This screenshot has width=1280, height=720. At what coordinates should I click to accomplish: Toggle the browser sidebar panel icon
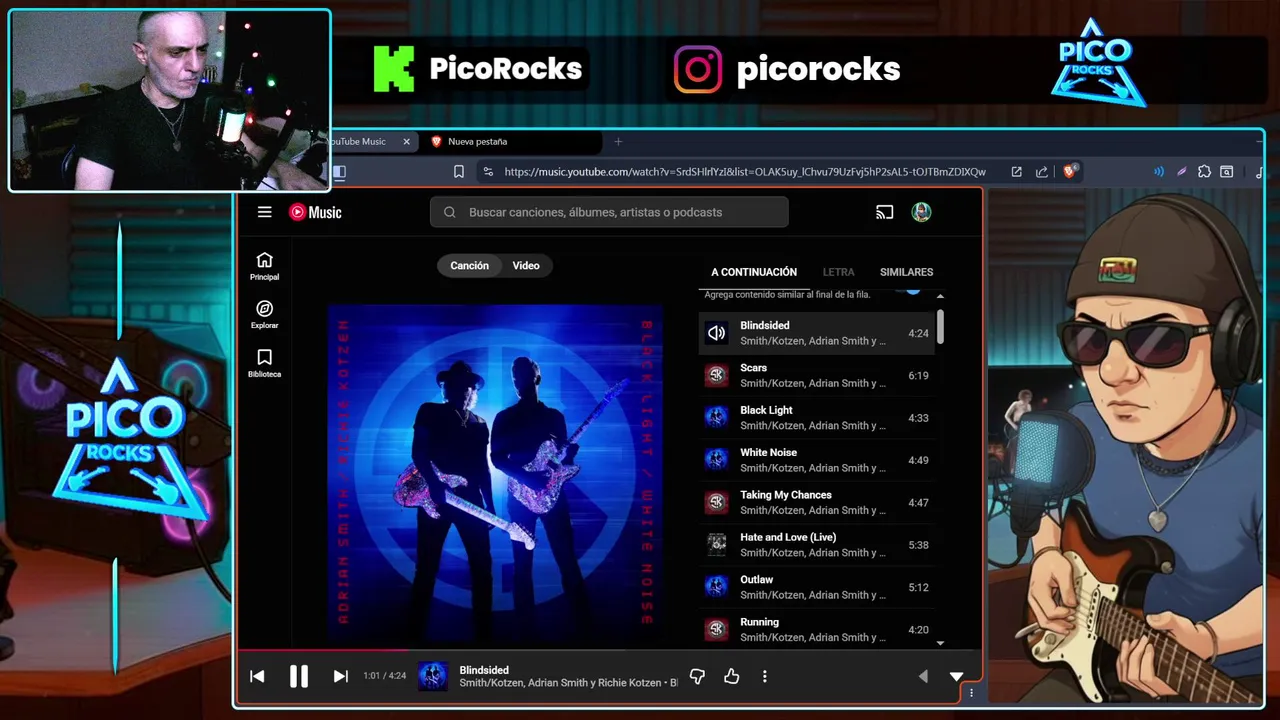coord(340,172)
